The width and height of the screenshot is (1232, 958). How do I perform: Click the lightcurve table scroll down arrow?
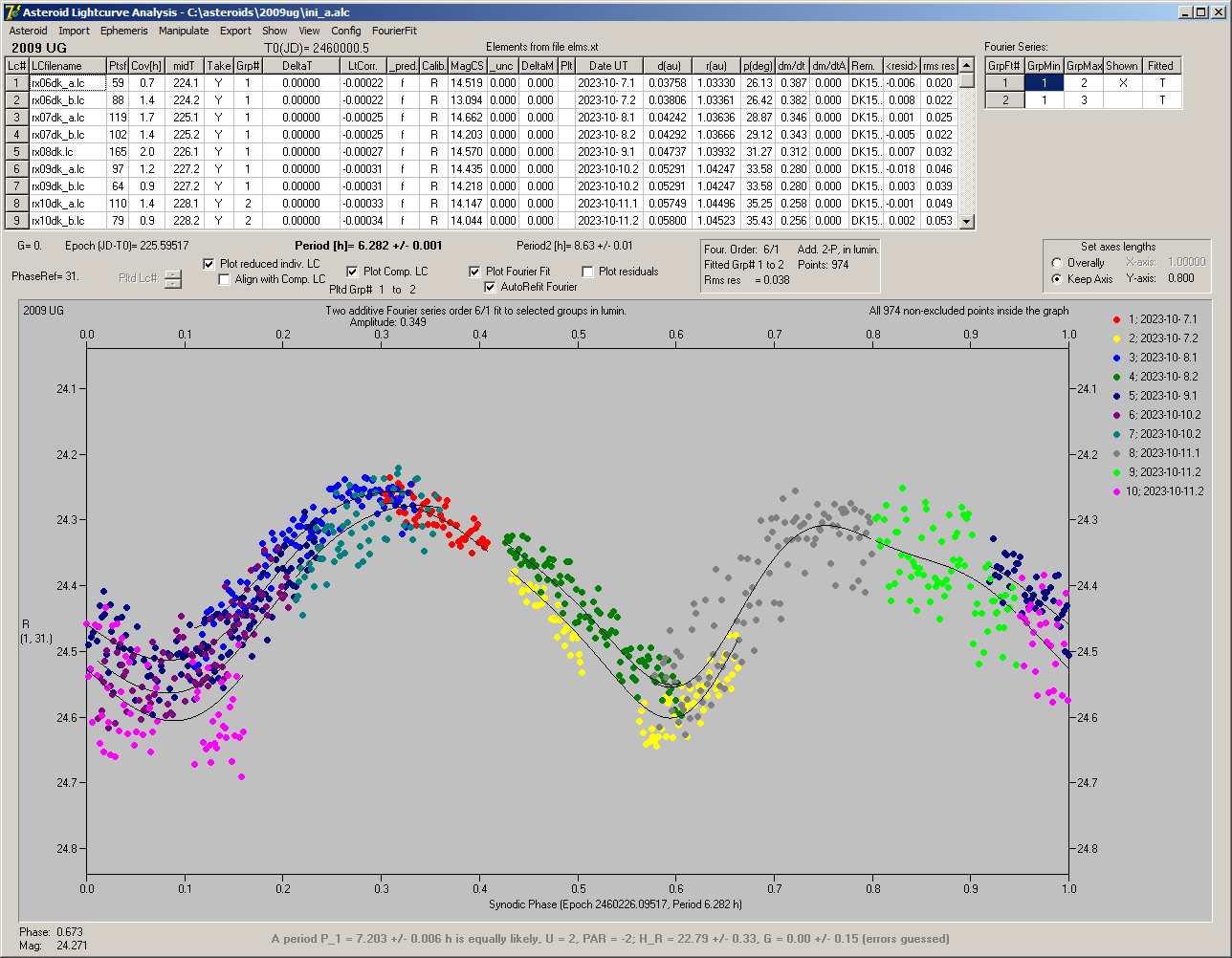967,222
